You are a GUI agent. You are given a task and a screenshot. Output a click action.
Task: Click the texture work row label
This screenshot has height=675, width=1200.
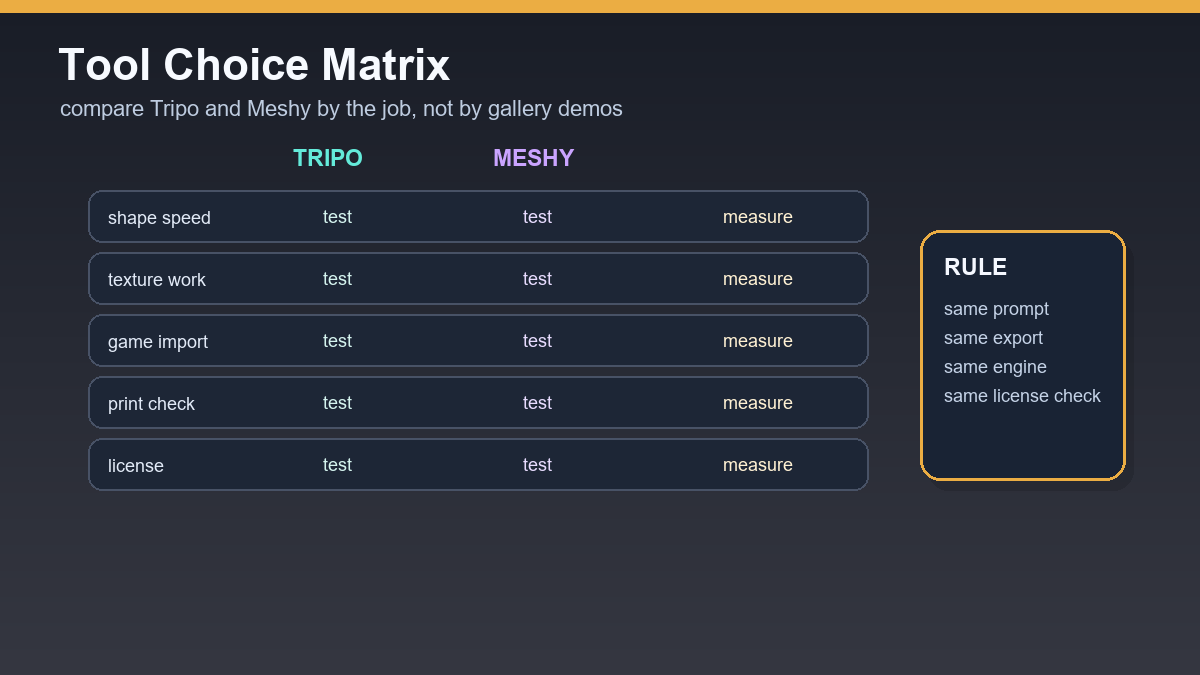click(x=157, y=280)
